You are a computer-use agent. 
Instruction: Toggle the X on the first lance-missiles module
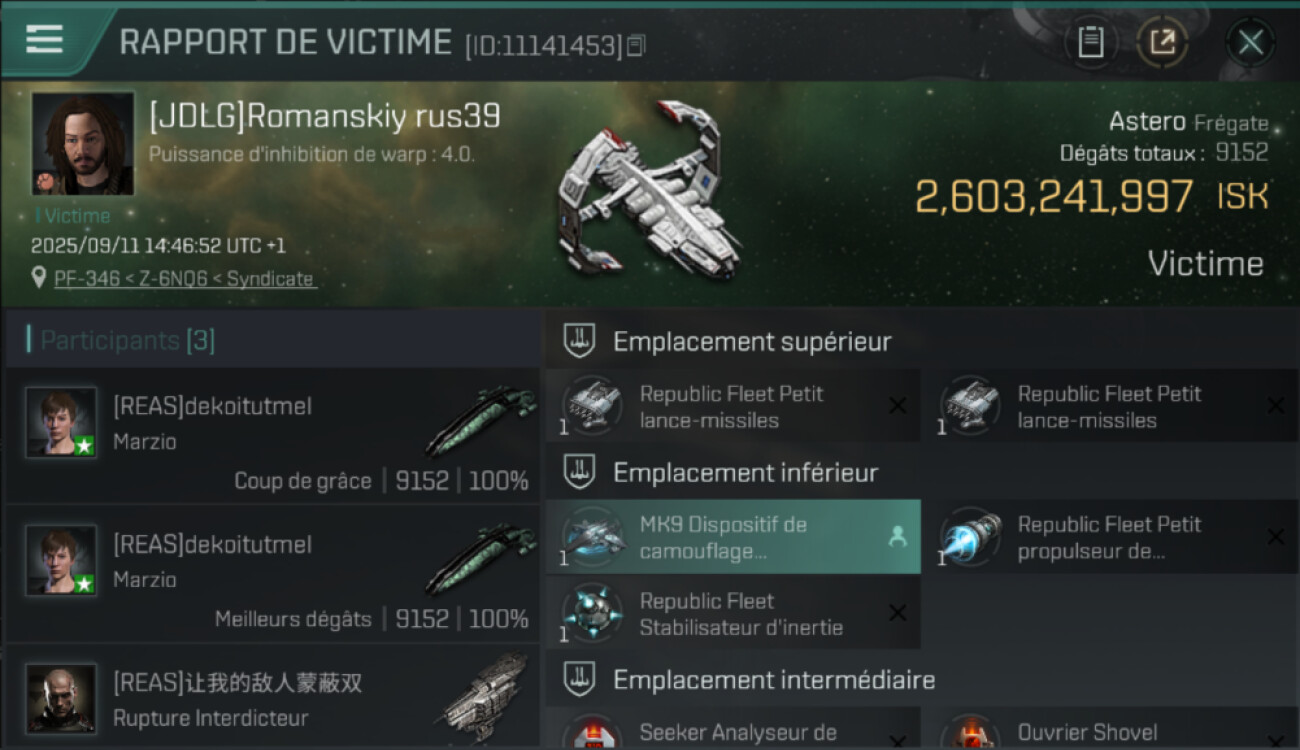click(898, 406)
